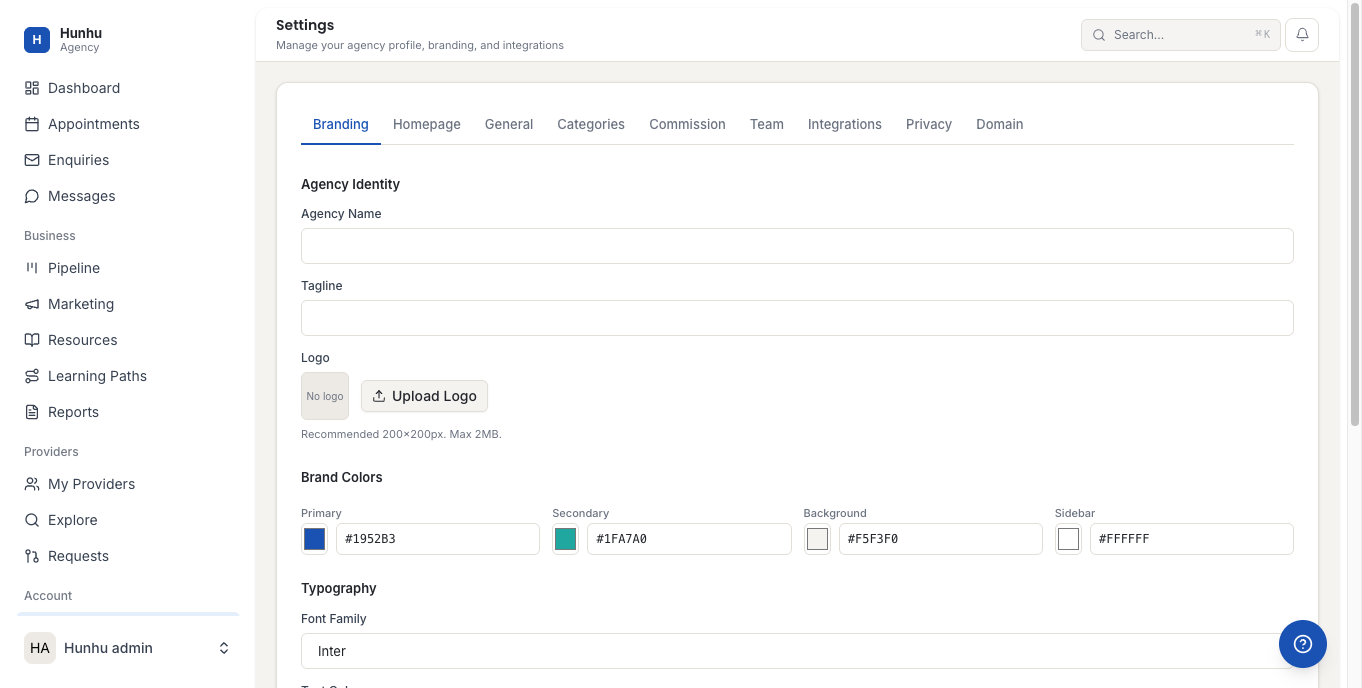Open the Appointments calendar icon
The image size is (1362, 688).
coord(32,124)
